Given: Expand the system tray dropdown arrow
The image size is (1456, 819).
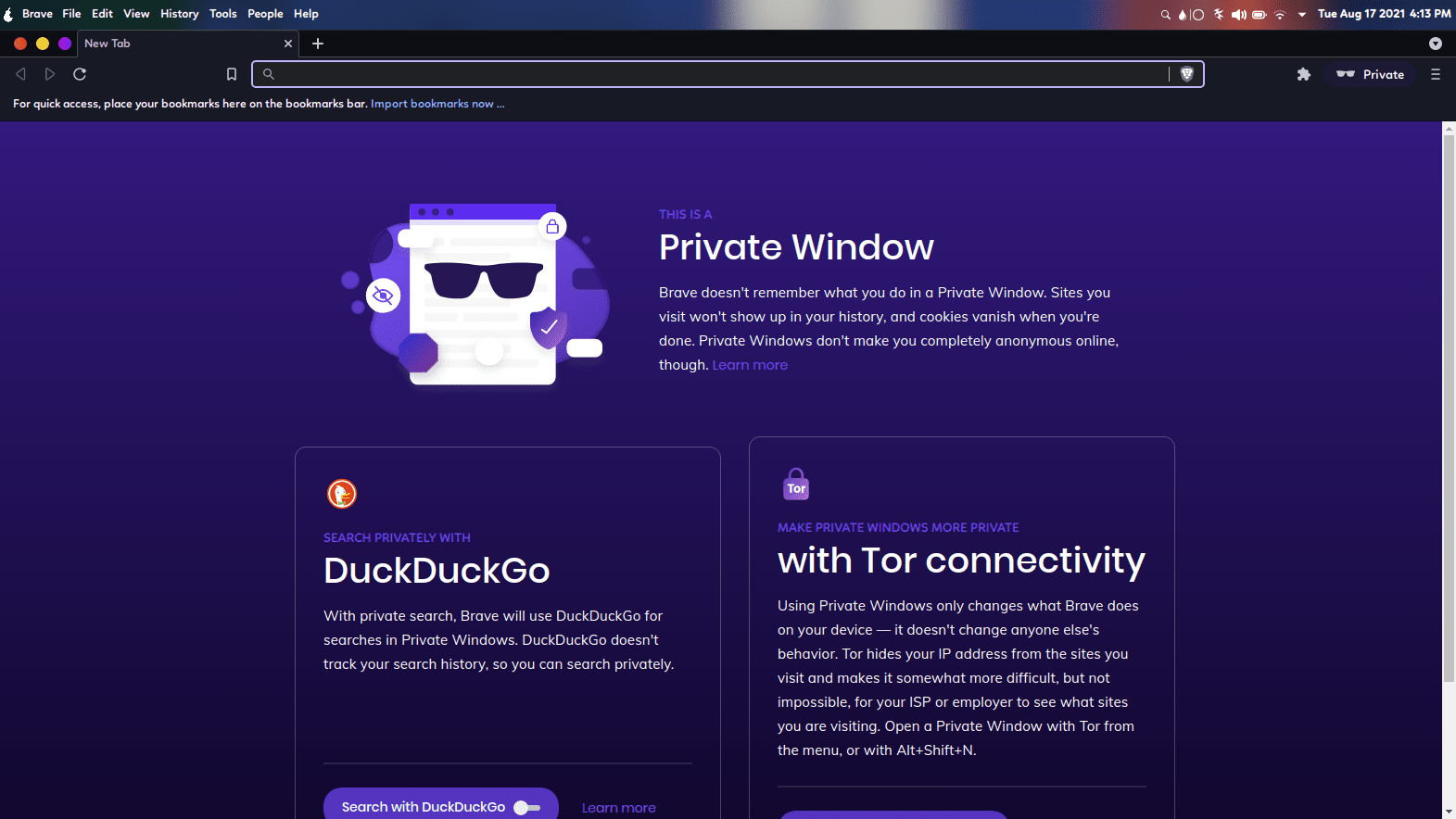Looking at the screenshot, I should (x=1301, y=14).
